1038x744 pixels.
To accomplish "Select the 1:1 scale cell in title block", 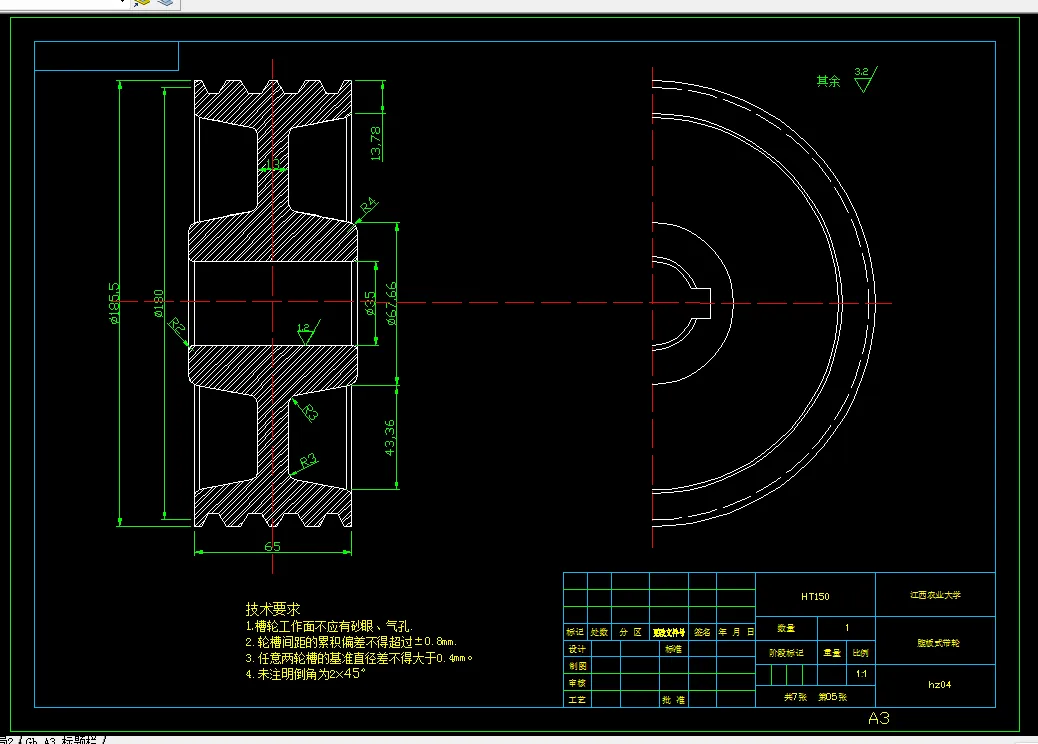I will (x=861, y=674).
